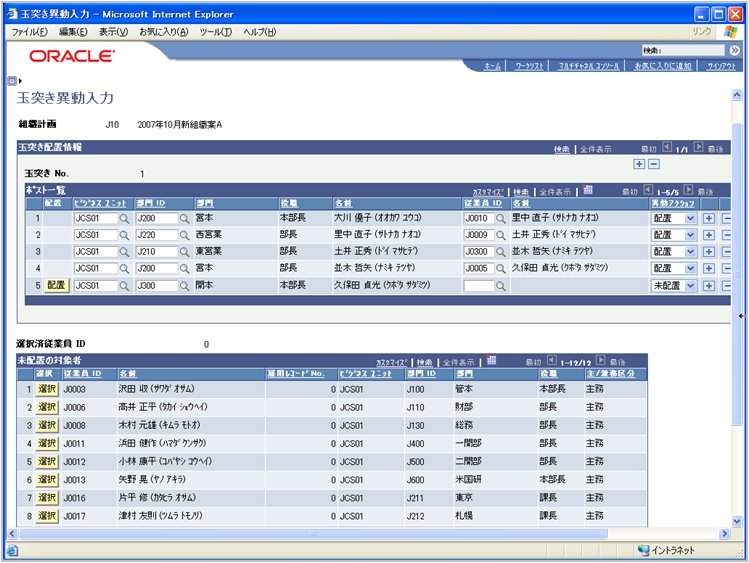Viewport: 749px width, 563px height.
Task: Open the ファイル menu
Action: tap(30, 32)
